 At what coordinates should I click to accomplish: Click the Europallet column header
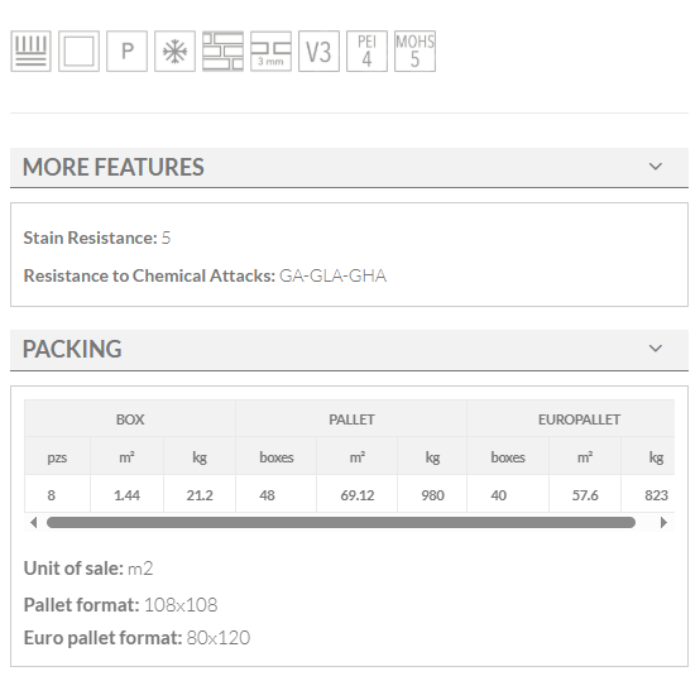579,419
